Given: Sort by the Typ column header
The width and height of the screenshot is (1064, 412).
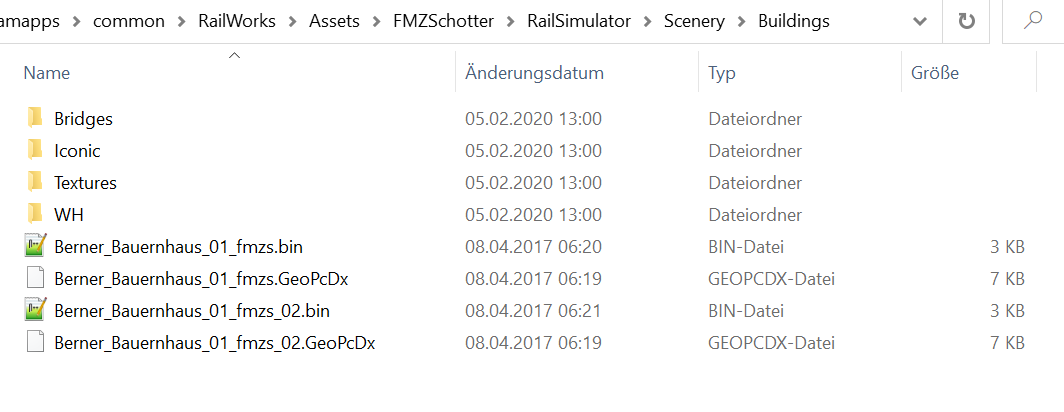Looking at the screenshot, I should [721, 73].
